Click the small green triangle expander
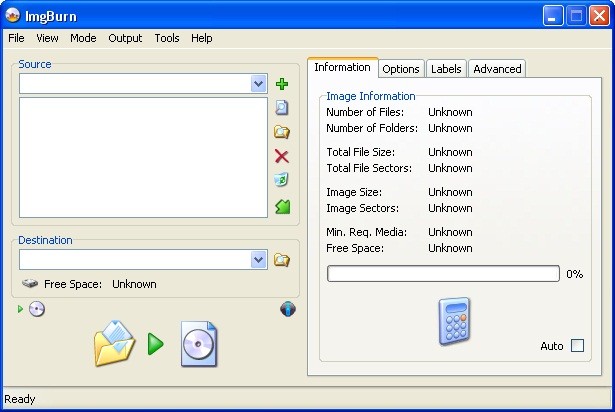The height and width of the screenshot is (412, 615). click(20, 309)
